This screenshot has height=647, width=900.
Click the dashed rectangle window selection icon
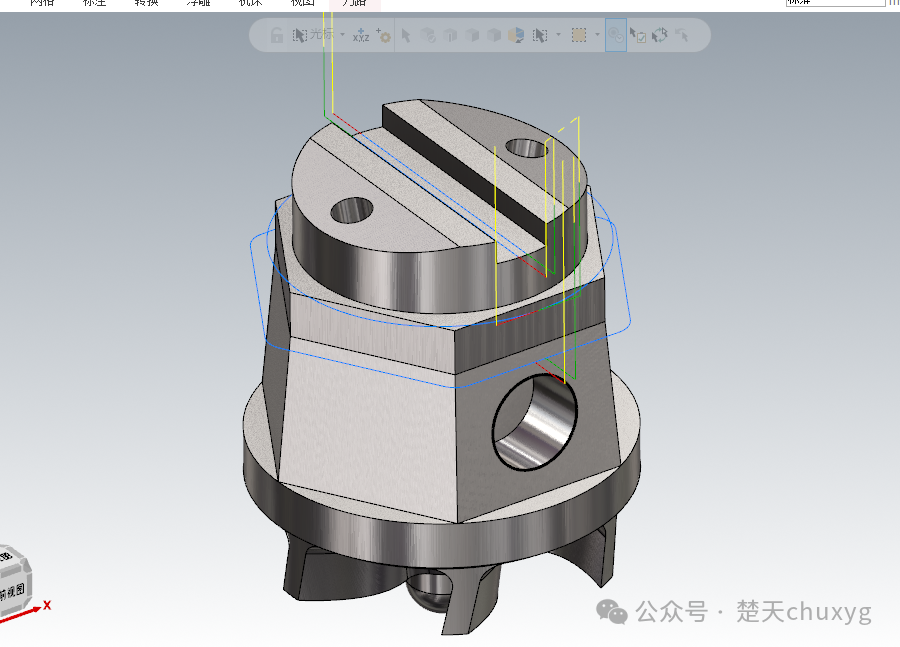point(579,36)
